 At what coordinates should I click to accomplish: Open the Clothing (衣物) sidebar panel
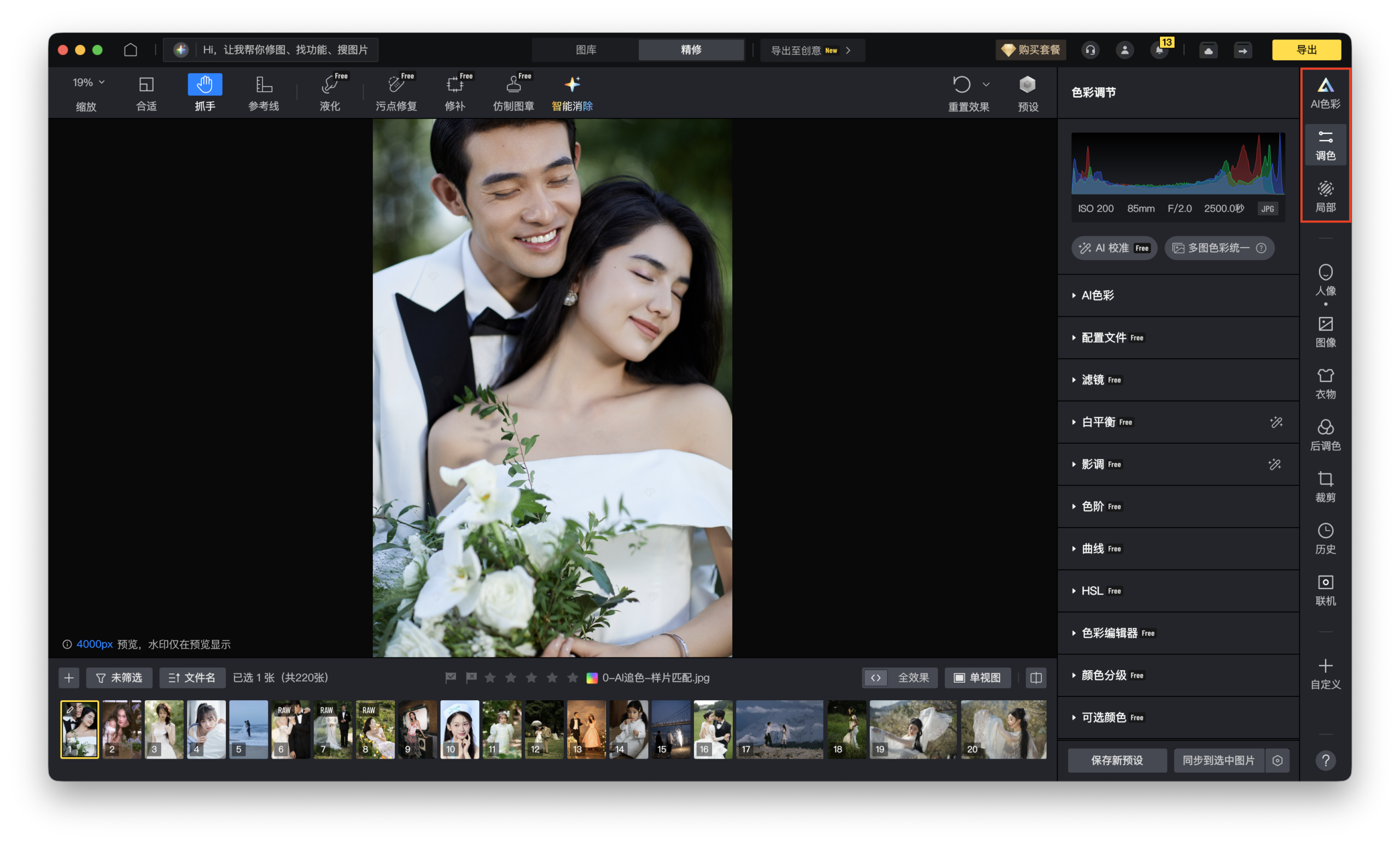(x=1325, y=383)
